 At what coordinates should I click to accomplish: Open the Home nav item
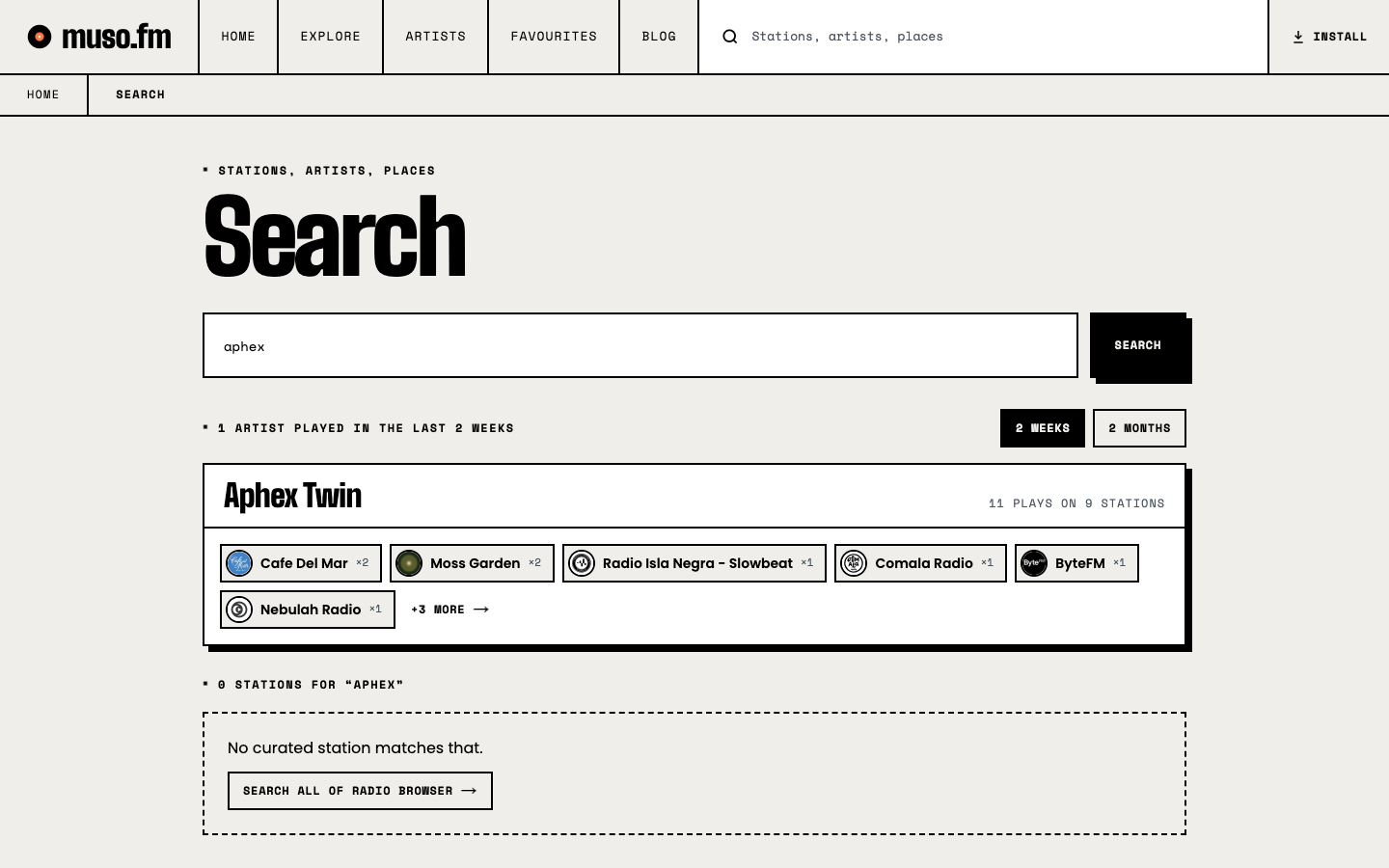coord(238,37)
